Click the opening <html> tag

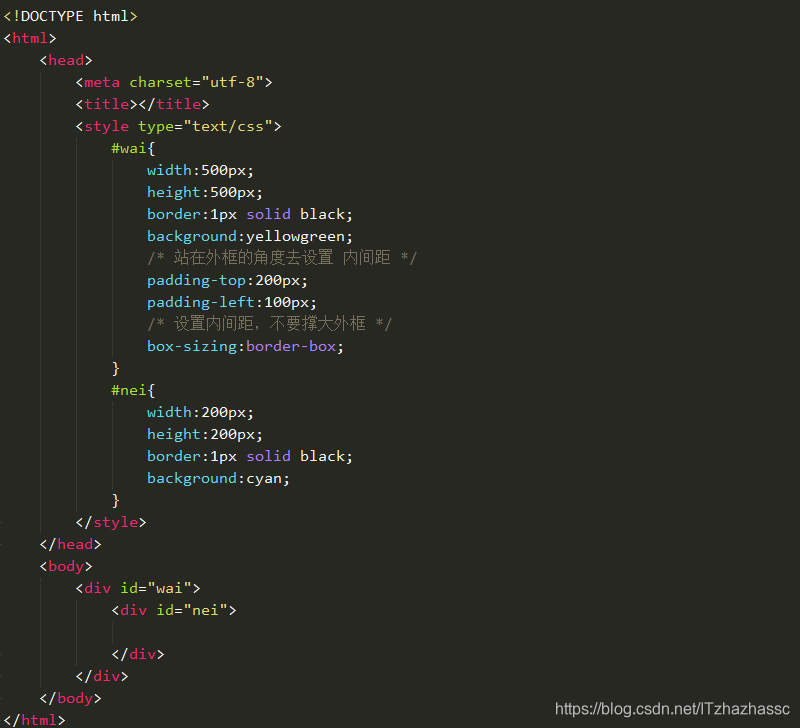30,38
